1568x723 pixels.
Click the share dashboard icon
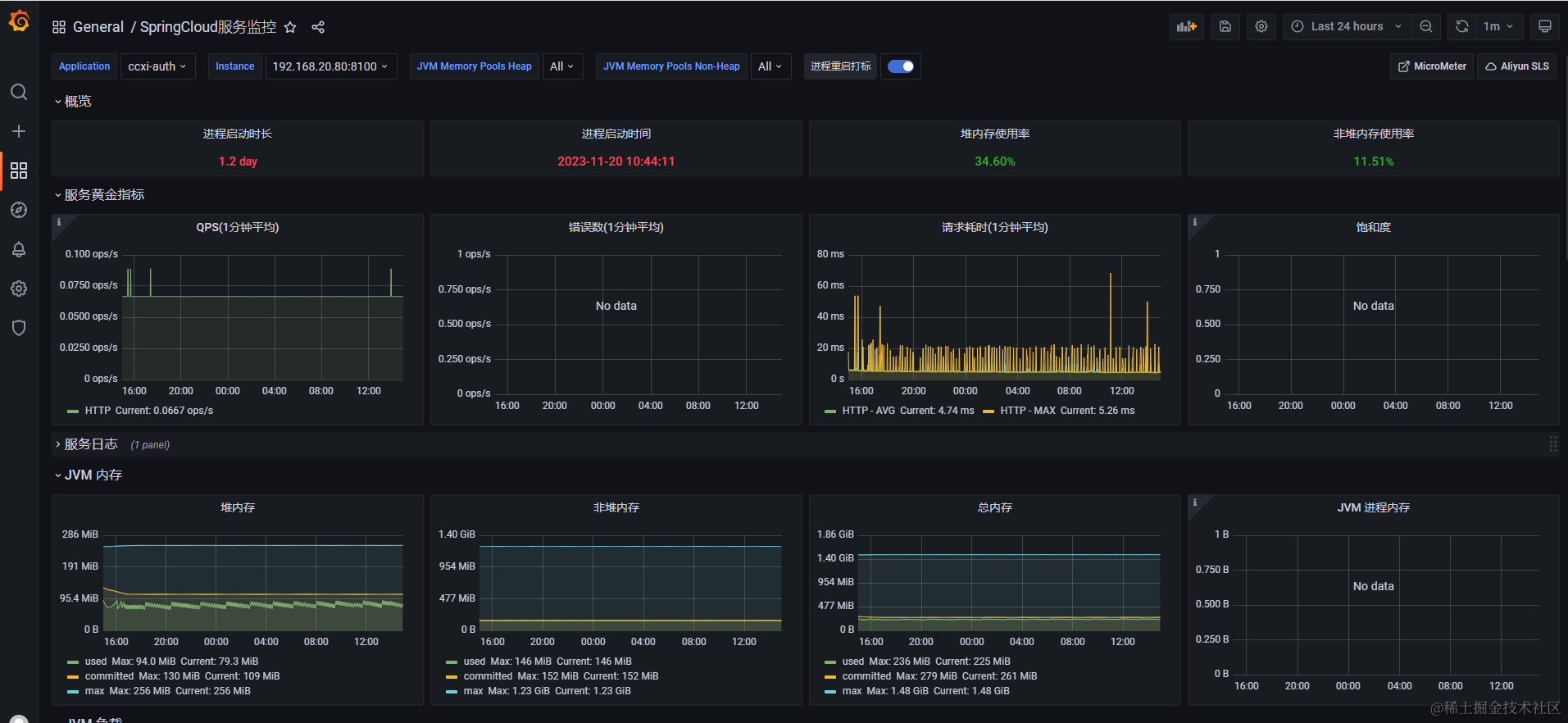click(x=318, y=27)
